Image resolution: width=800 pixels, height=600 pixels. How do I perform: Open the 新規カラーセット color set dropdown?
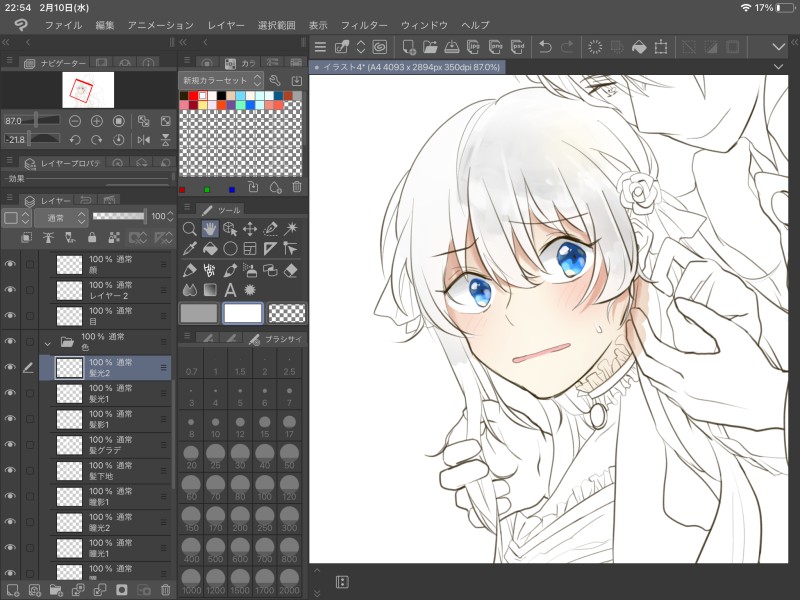coord(221,81)
